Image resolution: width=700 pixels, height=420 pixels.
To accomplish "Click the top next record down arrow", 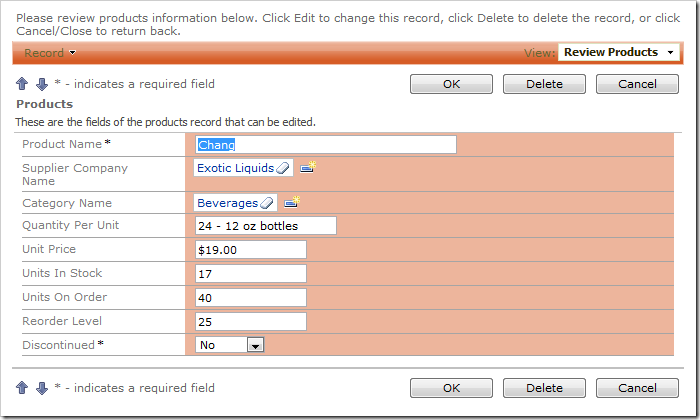I will click(42, 84).
